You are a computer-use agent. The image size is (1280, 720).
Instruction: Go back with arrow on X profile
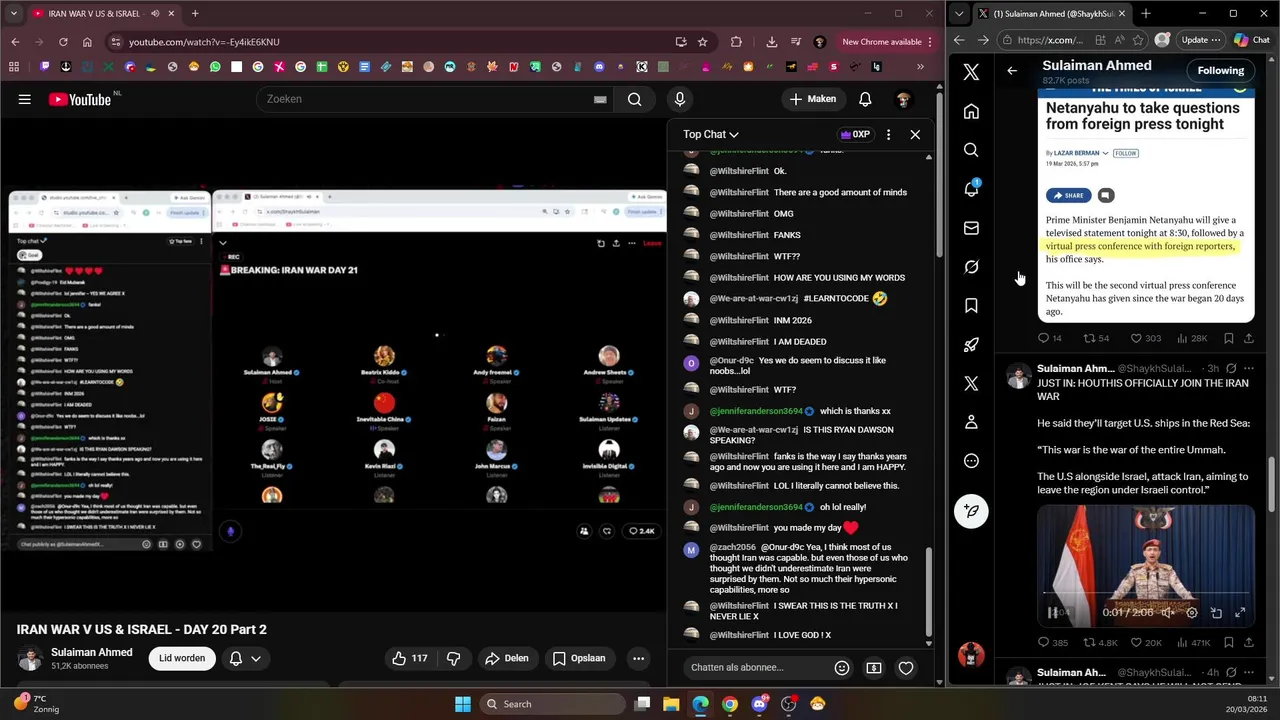coord(1012,71)
